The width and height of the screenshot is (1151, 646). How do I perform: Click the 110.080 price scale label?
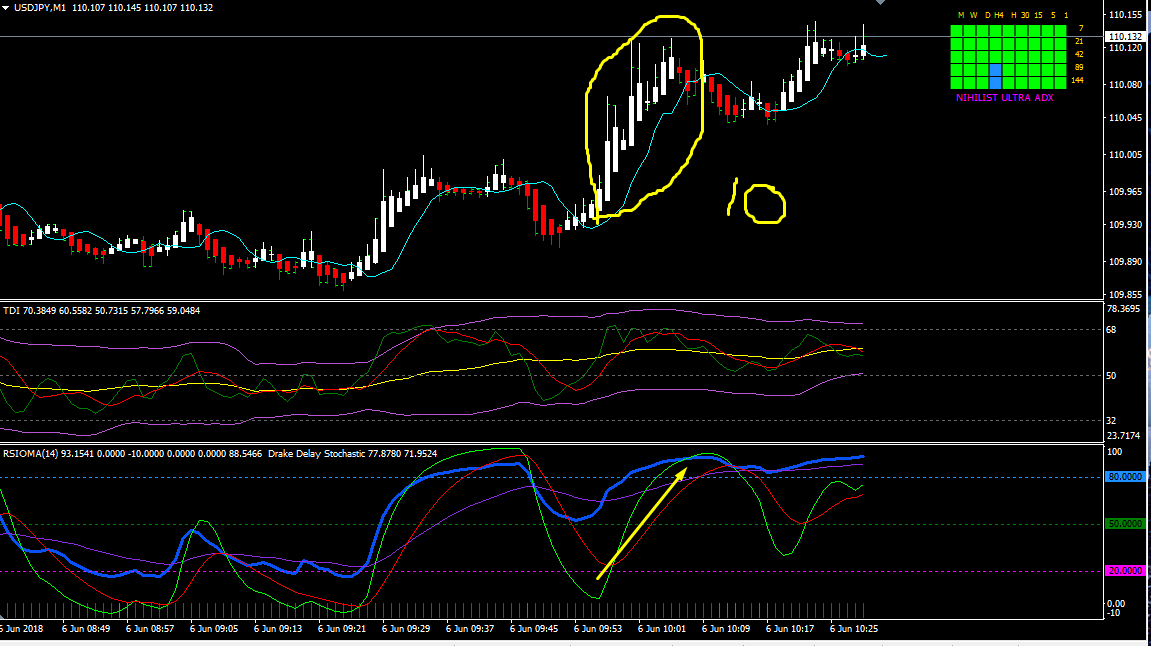(x=1125, y=84)
